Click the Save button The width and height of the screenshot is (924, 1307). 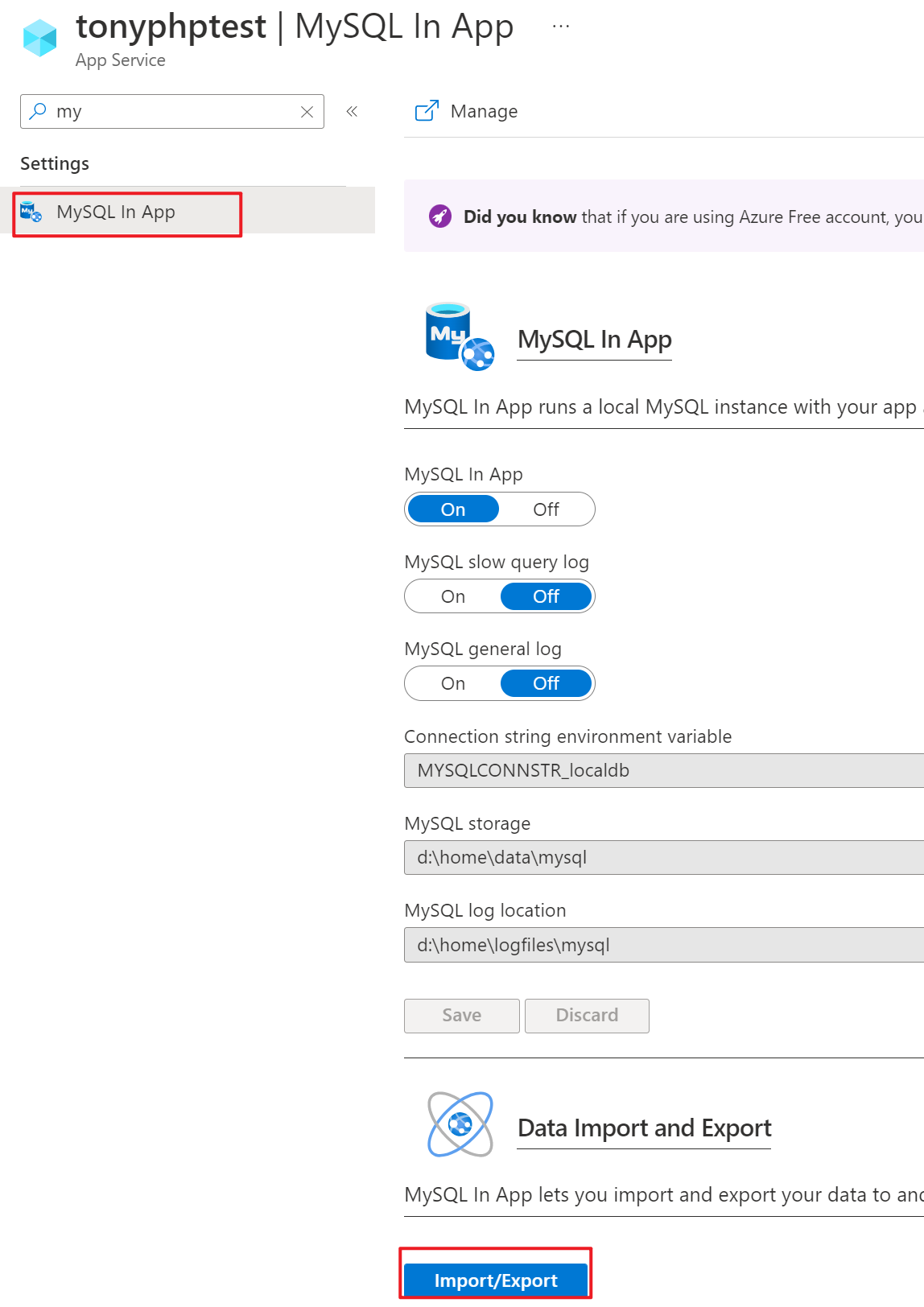462,1016
